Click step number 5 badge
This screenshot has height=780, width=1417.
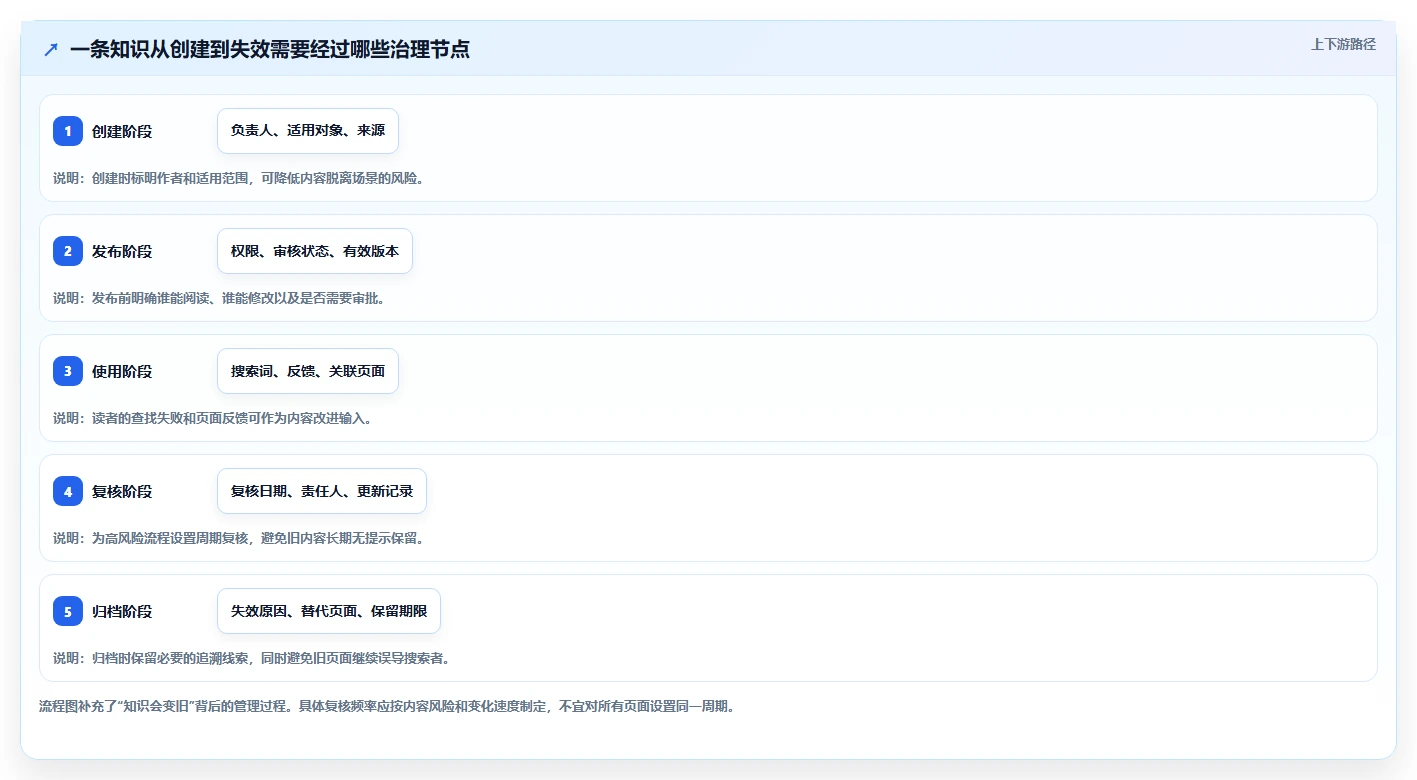[x=68, y=611]
